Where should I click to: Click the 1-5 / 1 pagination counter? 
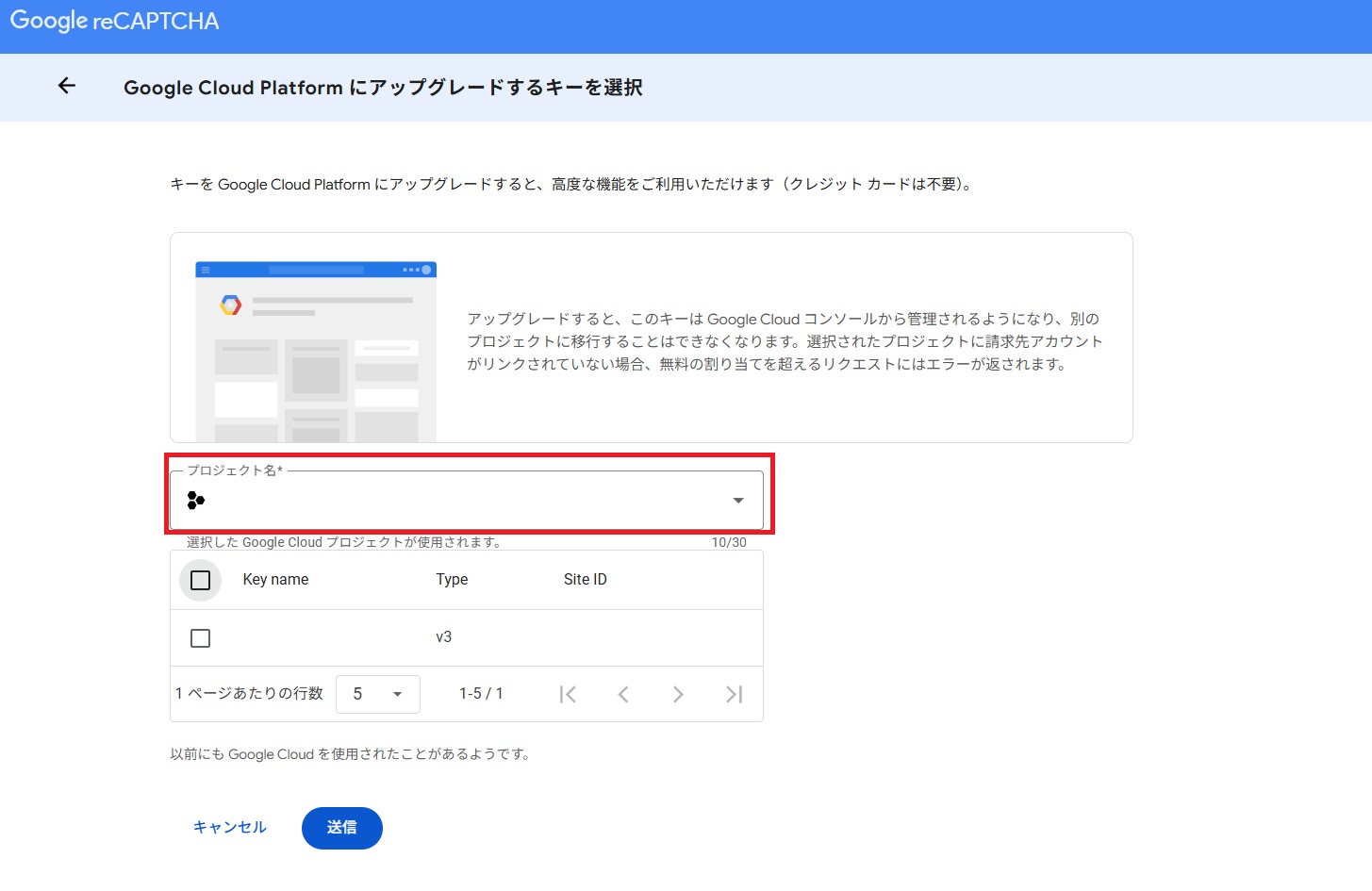click(x=480, y=693)
